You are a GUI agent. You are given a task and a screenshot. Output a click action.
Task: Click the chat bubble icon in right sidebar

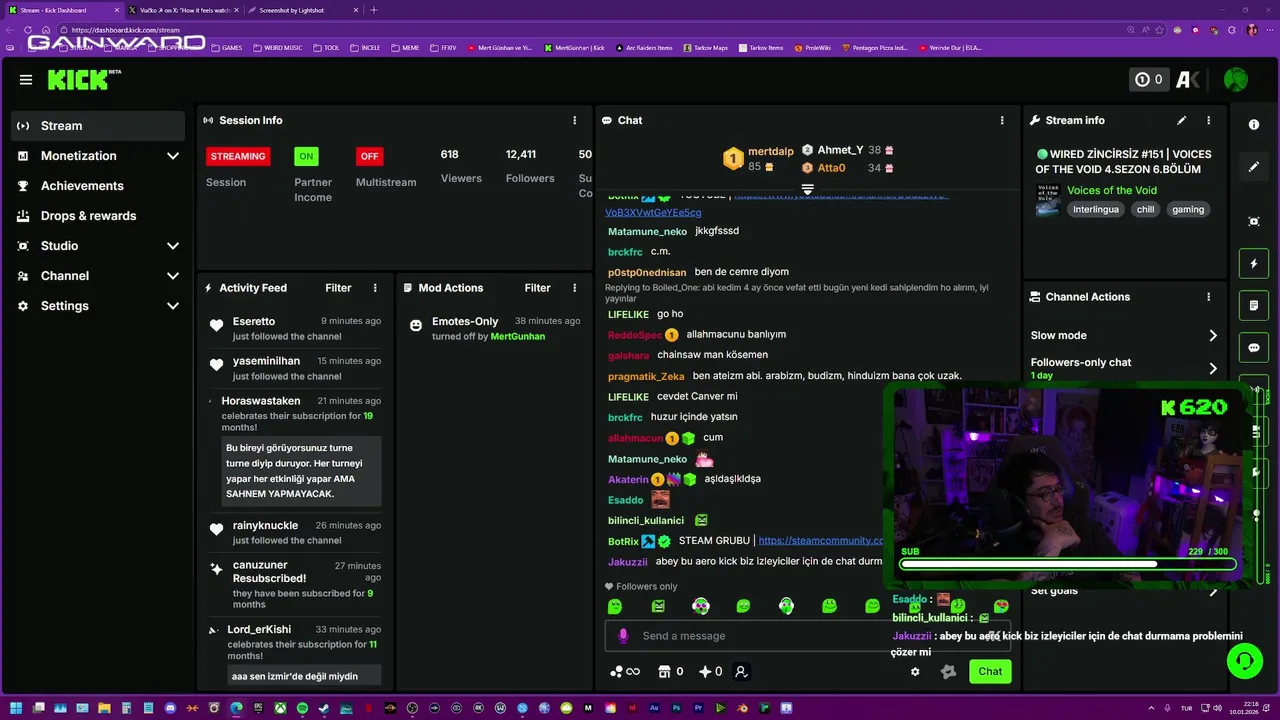click(1254, 348)
